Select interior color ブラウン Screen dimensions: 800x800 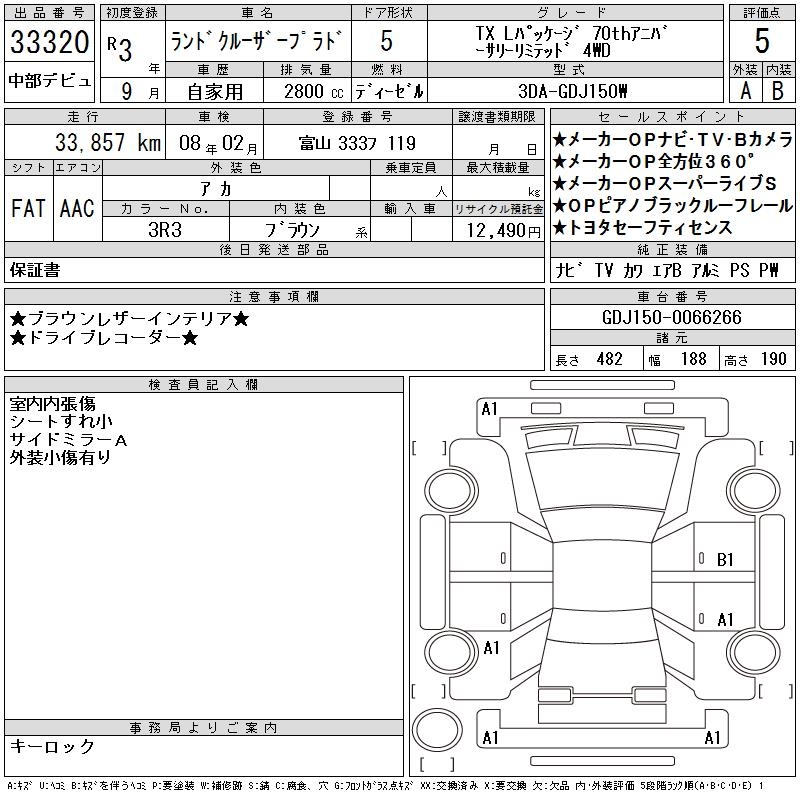(292, 230)
